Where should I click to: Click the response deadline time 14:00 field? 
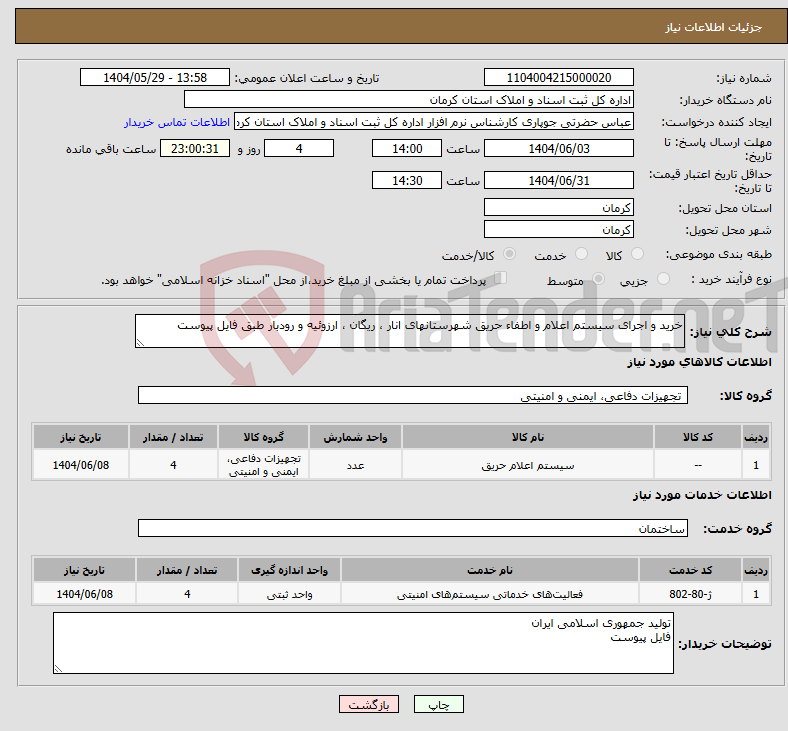407,148
